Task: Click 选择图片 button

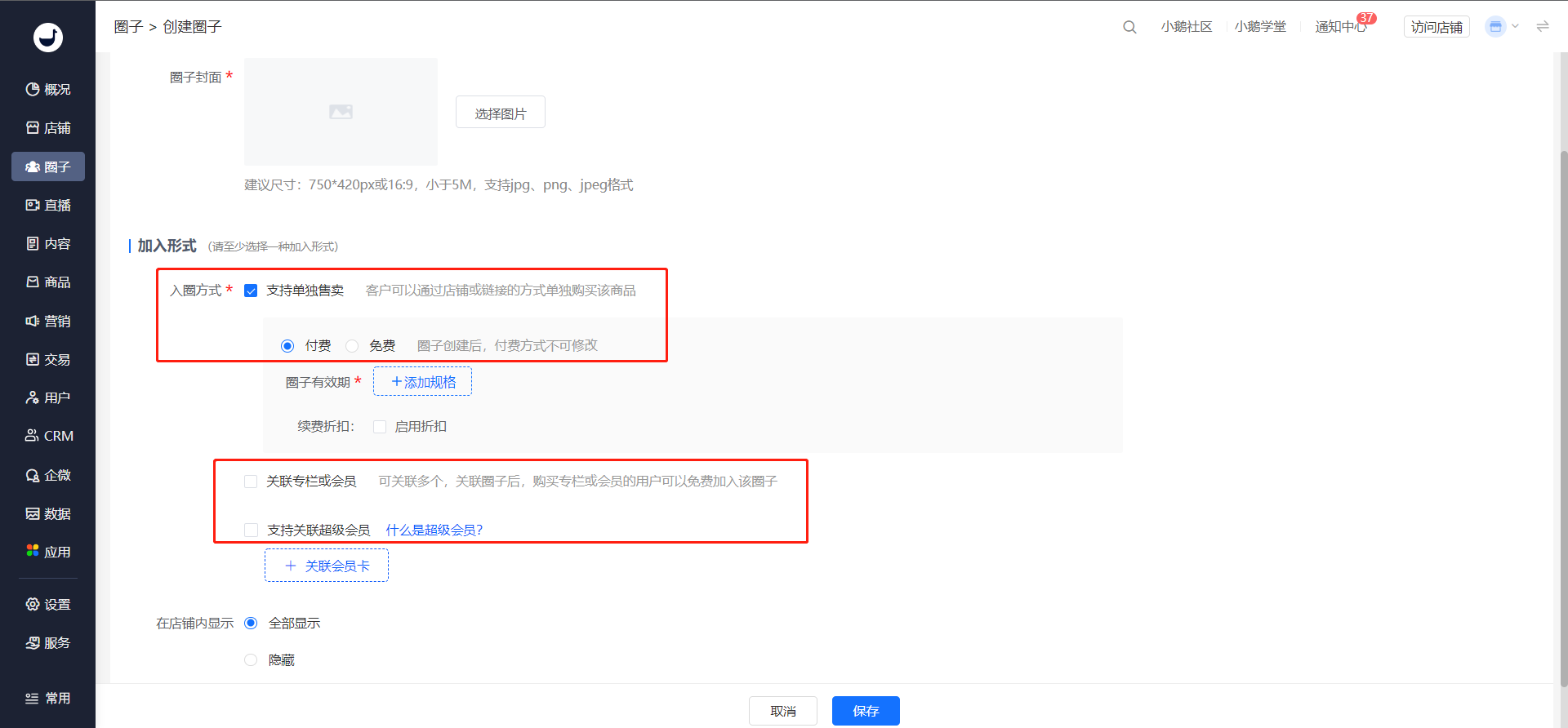Action: [501, 113]
